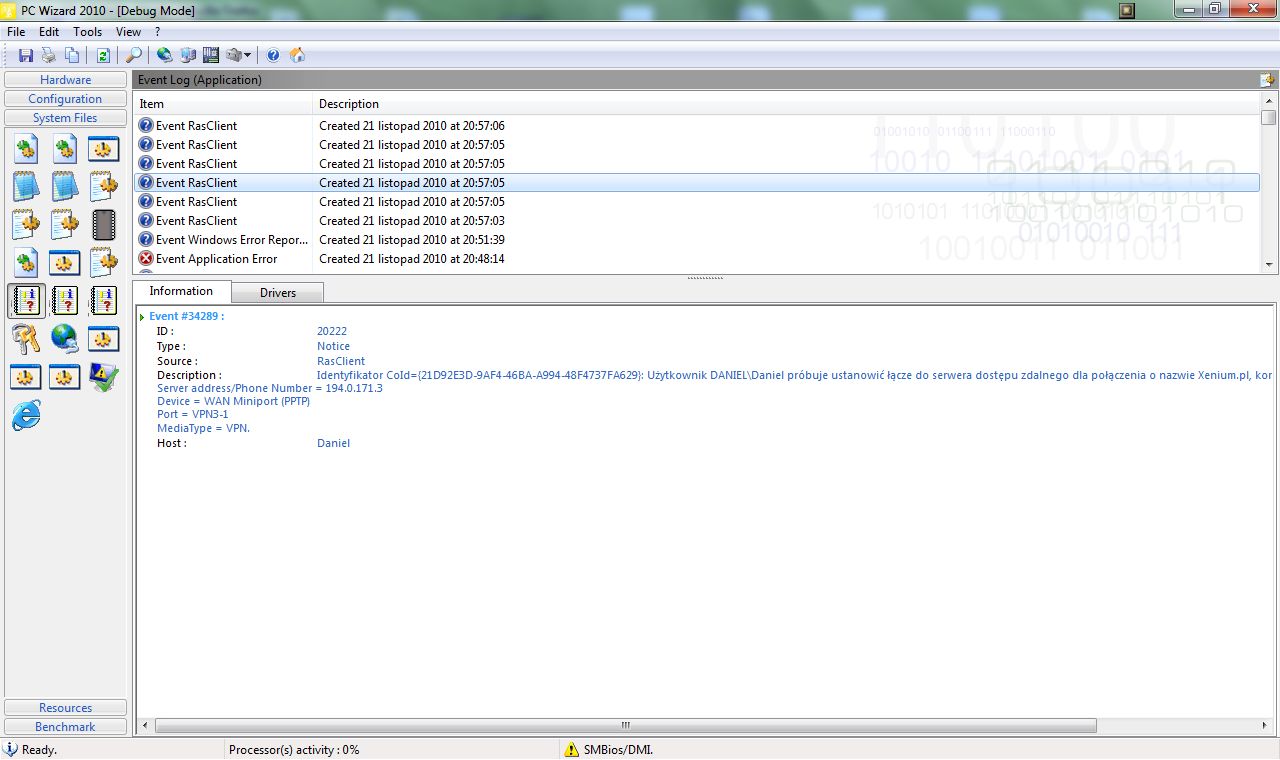The image size is (1280, 760).
Task: Click the ID value 20222
Action: click(332, 331)
